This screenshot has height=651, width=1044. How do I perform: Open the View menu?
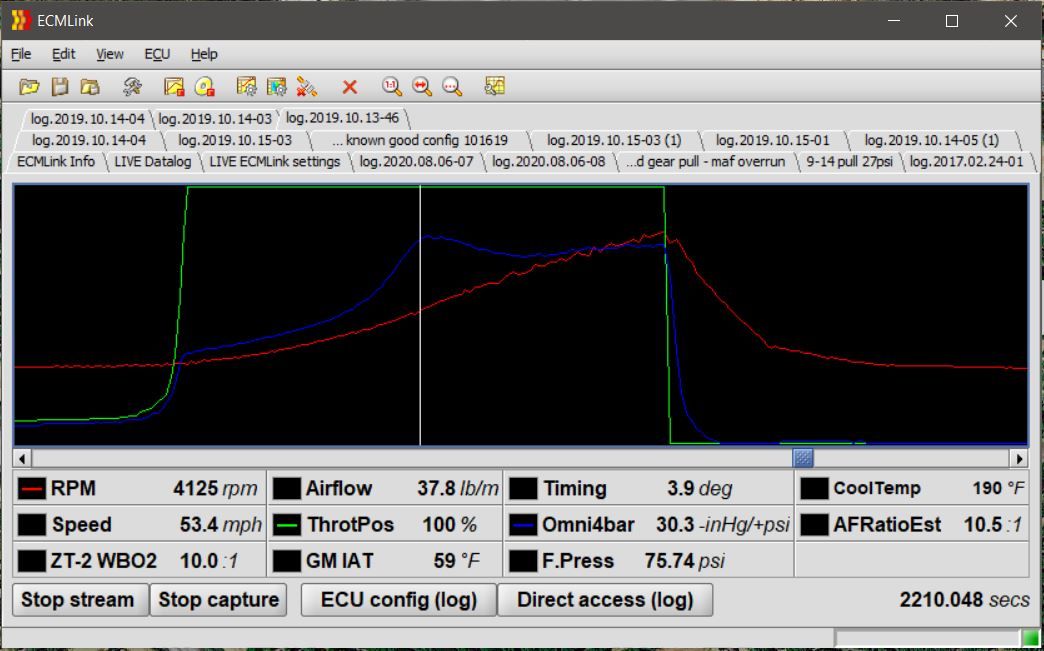click(x=109, y=54)
